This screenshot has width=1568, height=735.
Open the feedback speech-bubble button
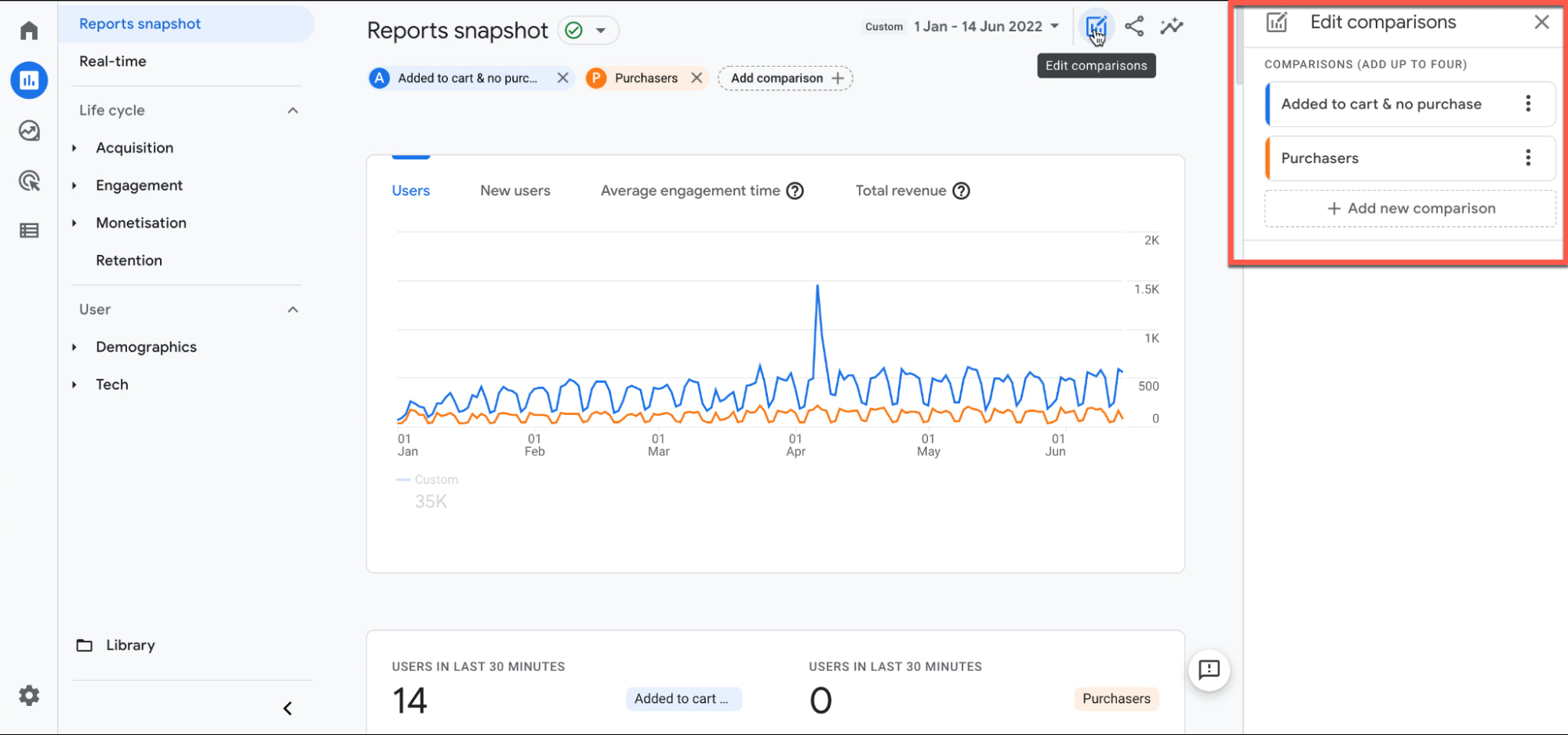click(x=1209, y=671)
